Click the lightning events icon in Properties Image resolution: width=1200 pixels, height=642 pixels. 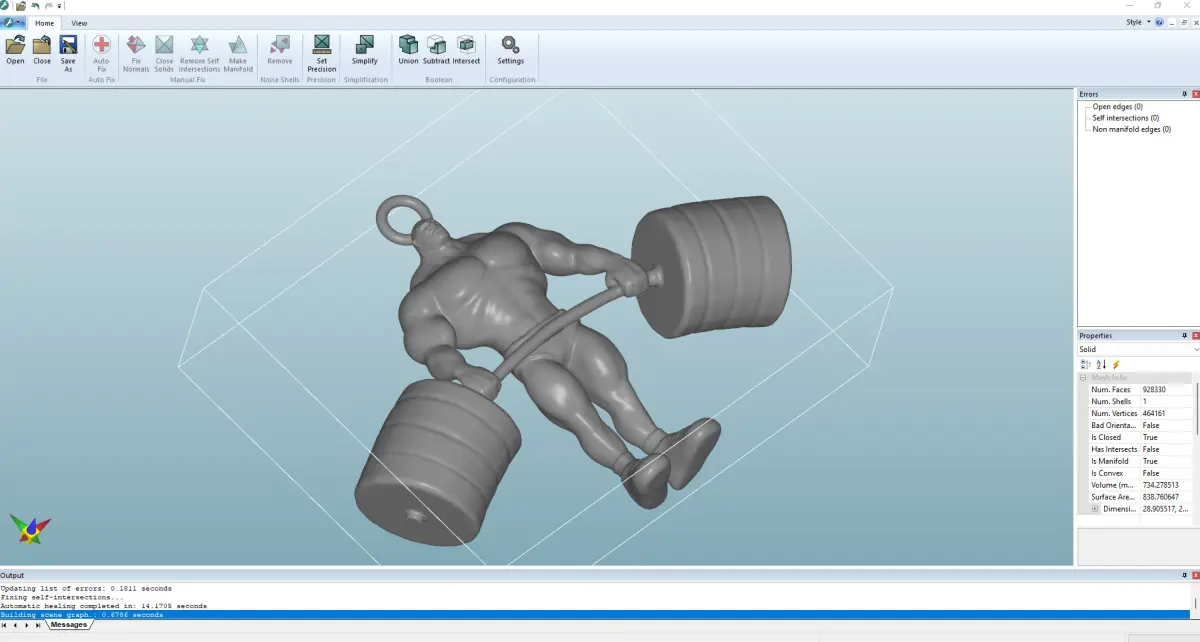pyautogui.click(x=1117, y=364)
